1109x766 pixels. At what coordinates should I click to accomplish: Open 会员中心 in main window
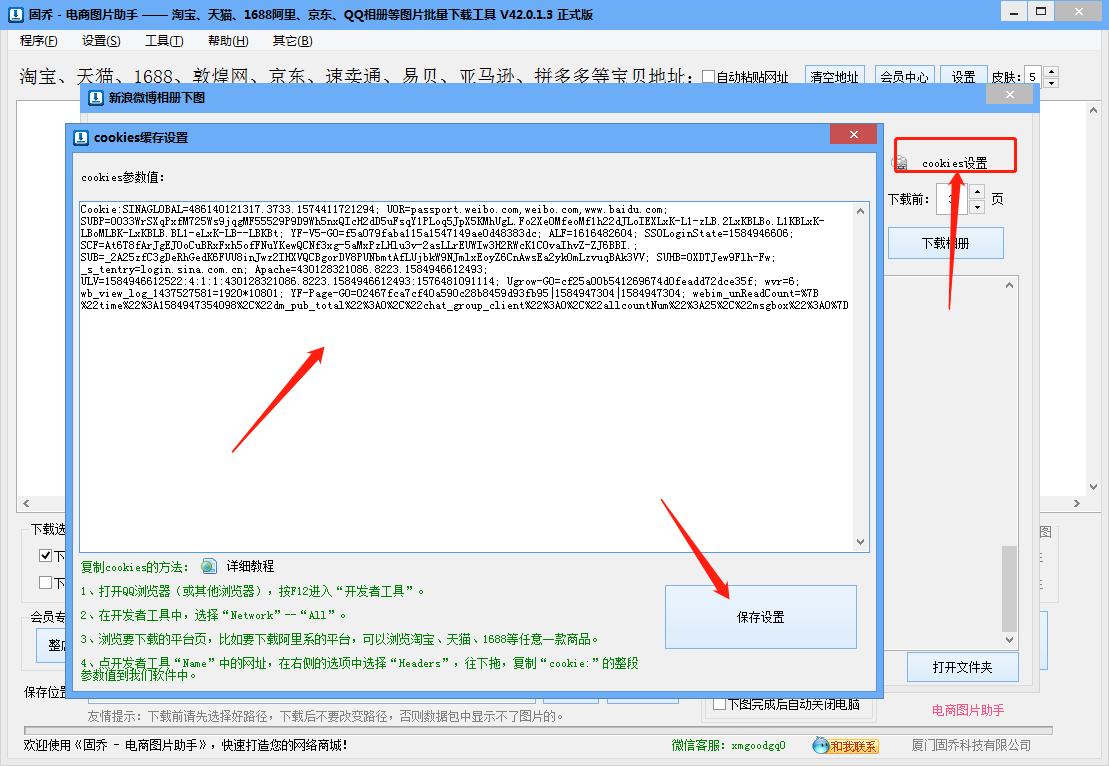[904, 76]
